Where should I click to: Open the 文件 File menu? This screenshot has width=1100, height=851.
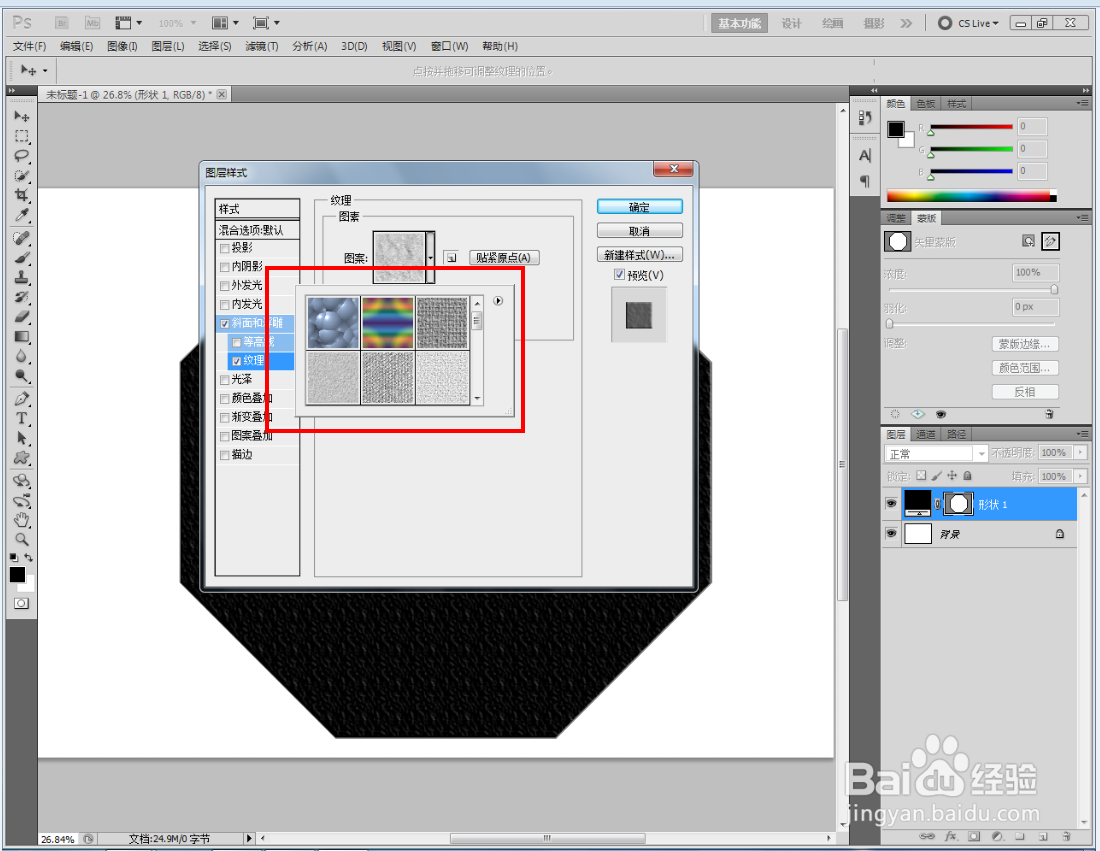tap(29, 46)
